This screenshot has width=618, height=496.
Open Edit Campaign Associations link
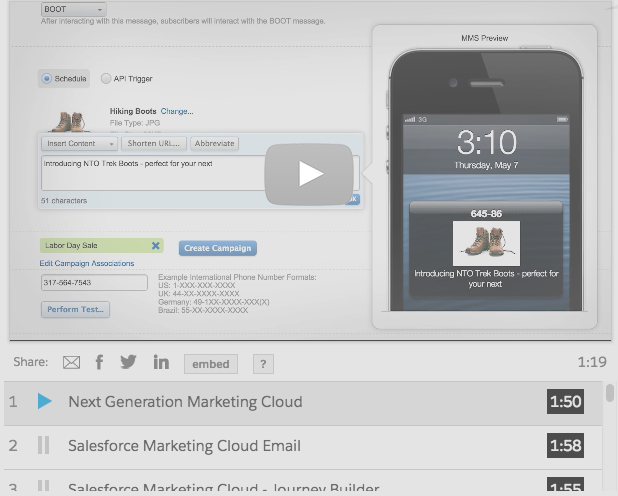[x=87, y=263]
